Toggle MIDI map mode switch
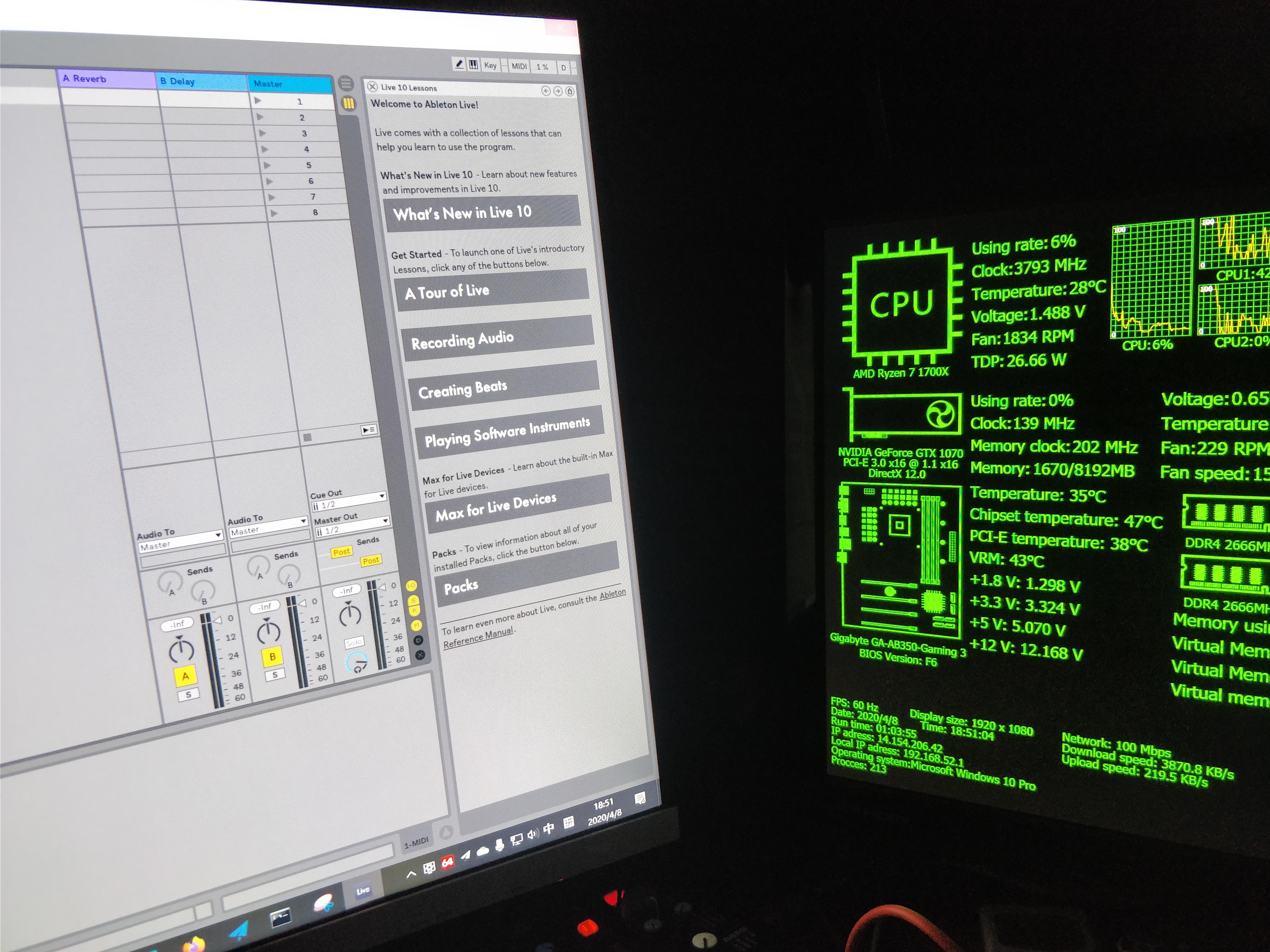 tap(519, 66)
